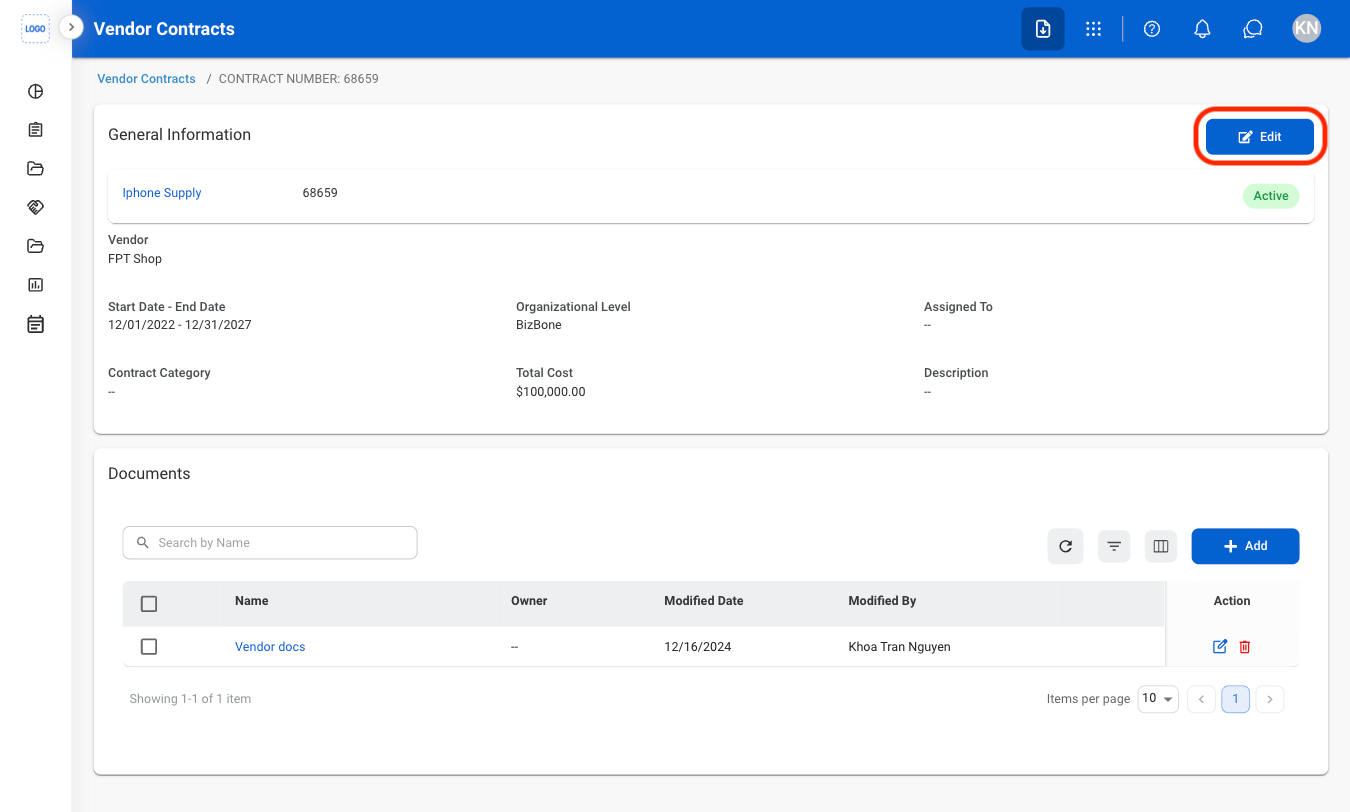The height and width of the screenshot is (812, 1350).
Task: Delete the Vendor docs row
Action: (x=1245, y=647)
